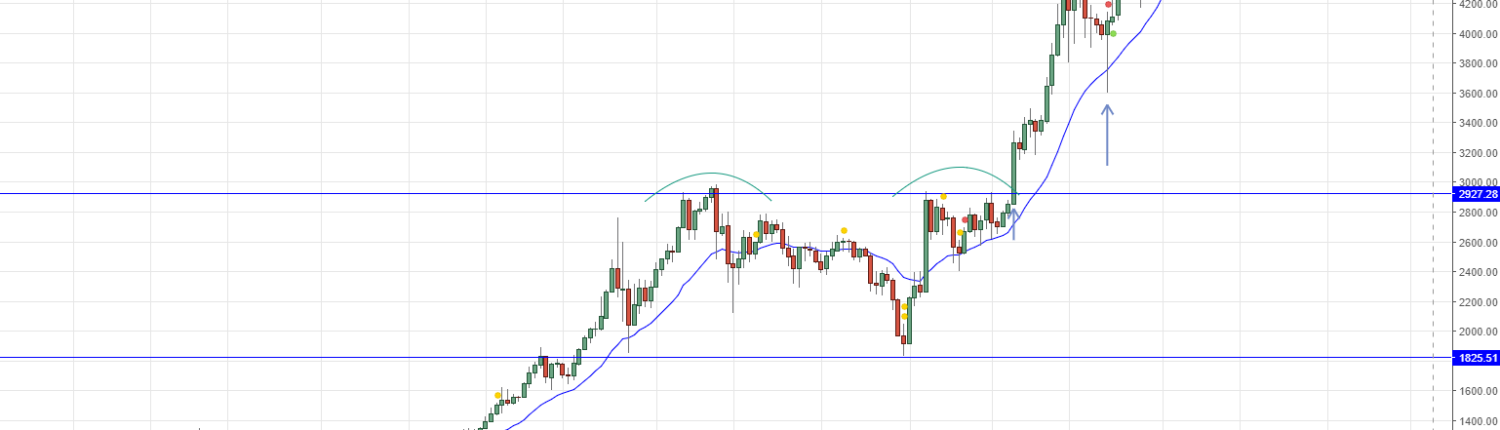Select the lower horizontal line at 1825.51
The width and height of the screenshot is (1500, 430).
pos(300,358)
